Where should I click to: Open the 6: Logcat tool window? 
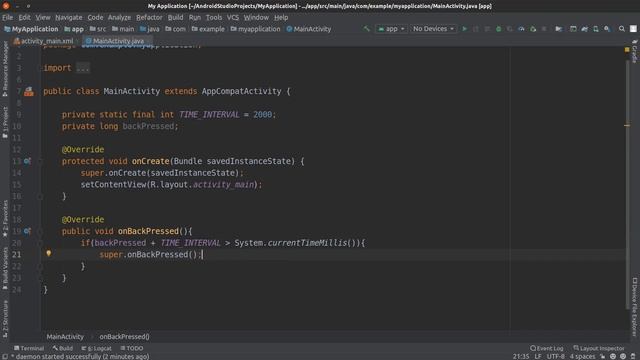tap(96, 348)
